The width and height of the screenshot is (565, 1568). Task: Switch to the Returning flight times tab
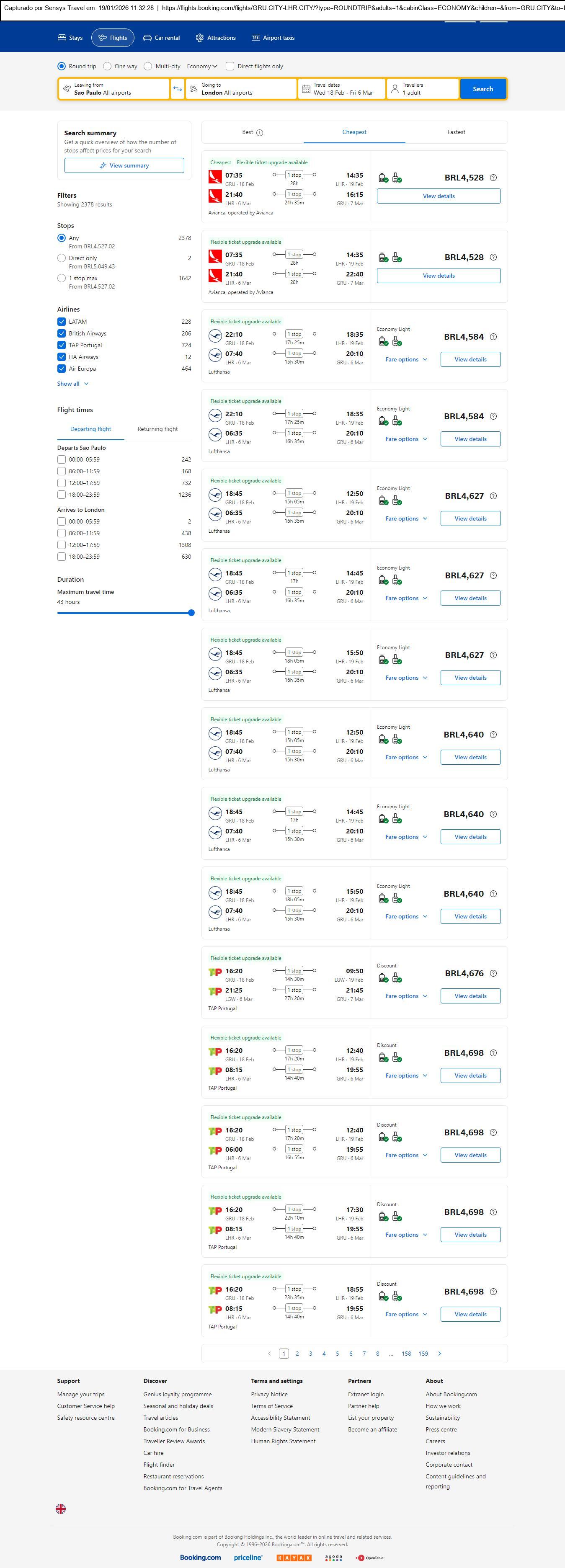[157, 429]
